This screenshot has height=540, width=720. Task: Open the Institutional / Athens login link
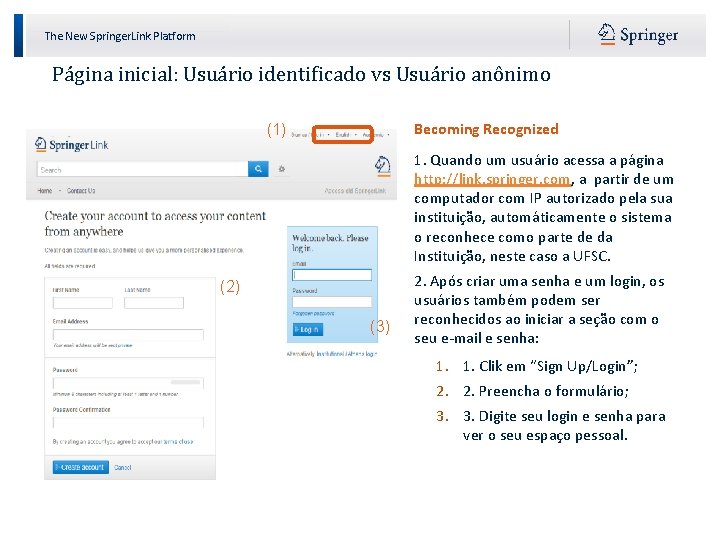click(x=347, y=354)
